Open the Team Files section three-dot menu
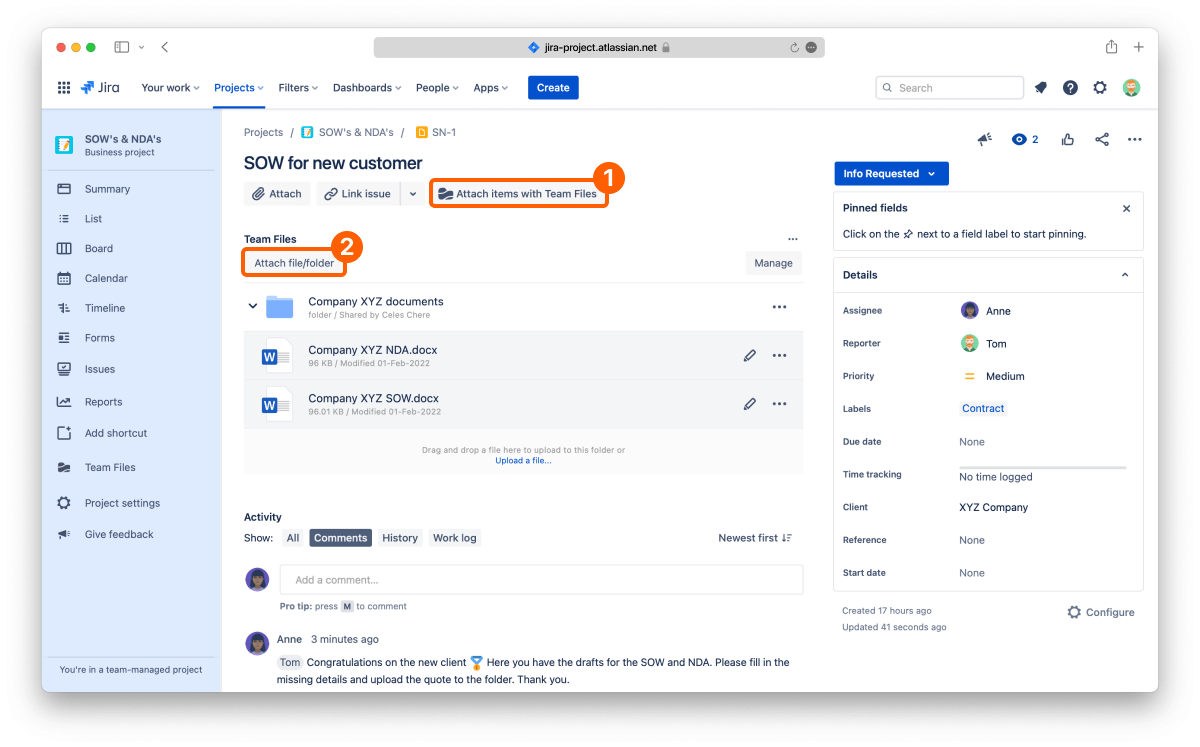This screenshot has height=747, width=1200. 793,240
